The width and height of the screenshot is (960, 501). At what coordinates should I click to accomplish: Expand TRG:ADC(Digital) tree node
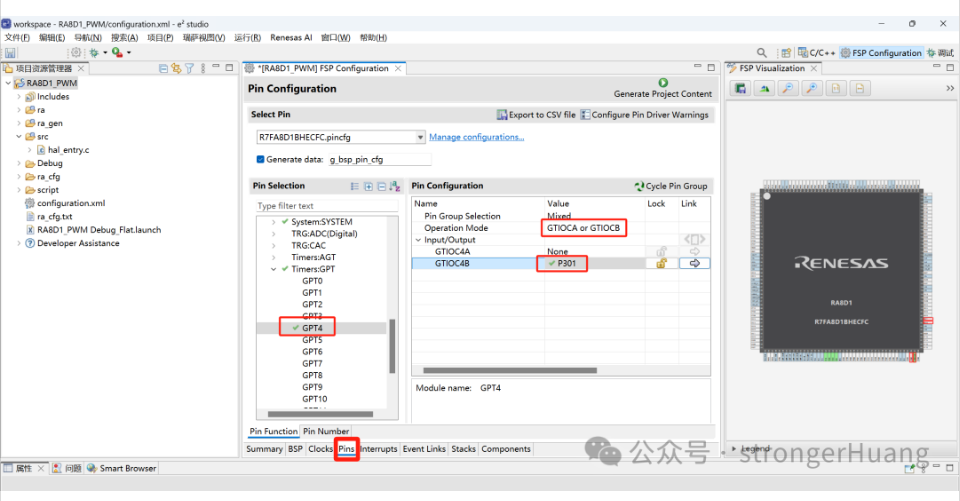click(x=273, y=233)
